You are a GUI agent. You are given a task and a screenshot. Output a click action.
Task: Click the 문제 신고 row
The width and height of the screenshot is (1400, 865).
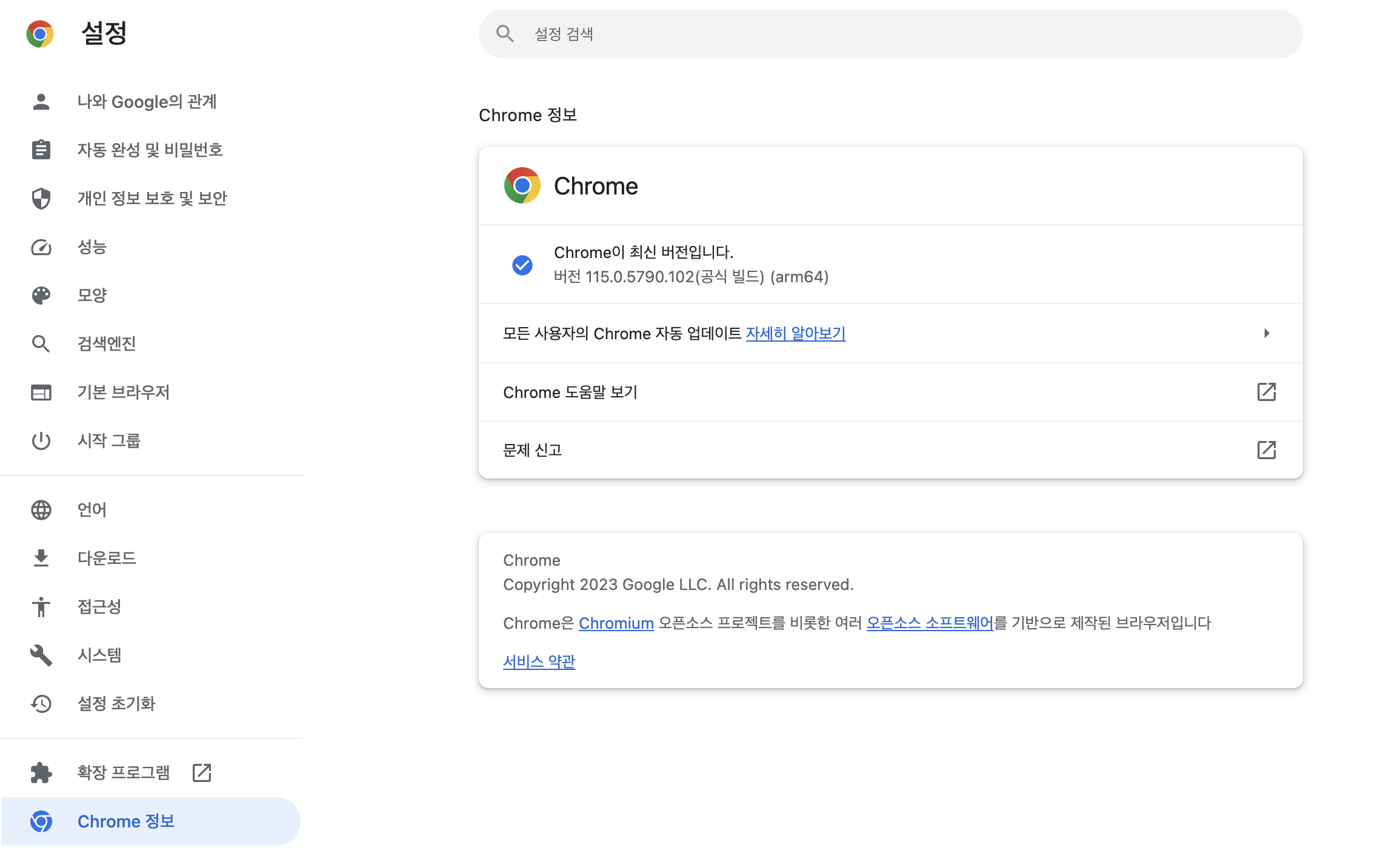pos(891,450)
